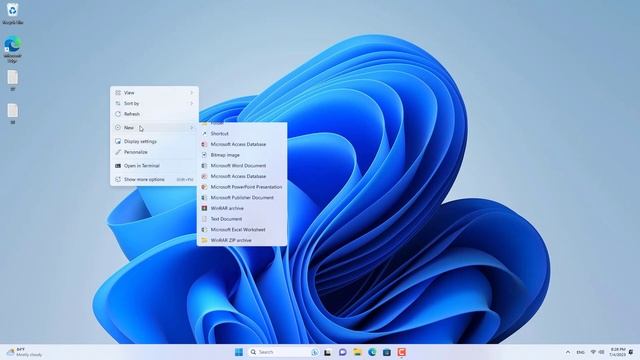640x360 pixels.
Task: Choose Refresh from the context menu
Action: coord(154,114)
